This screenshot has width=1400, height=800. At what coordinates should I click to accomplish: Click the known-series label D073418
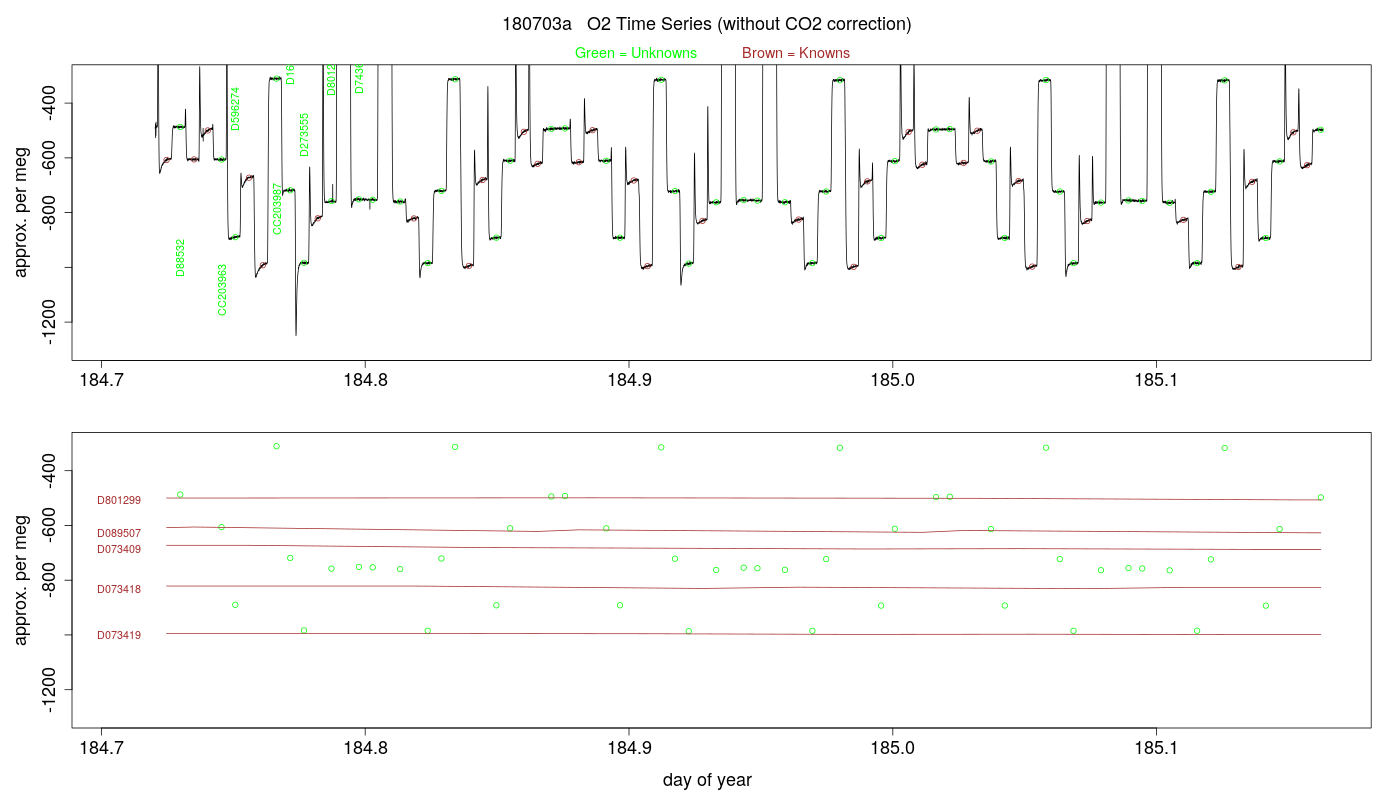coord(119,589)
